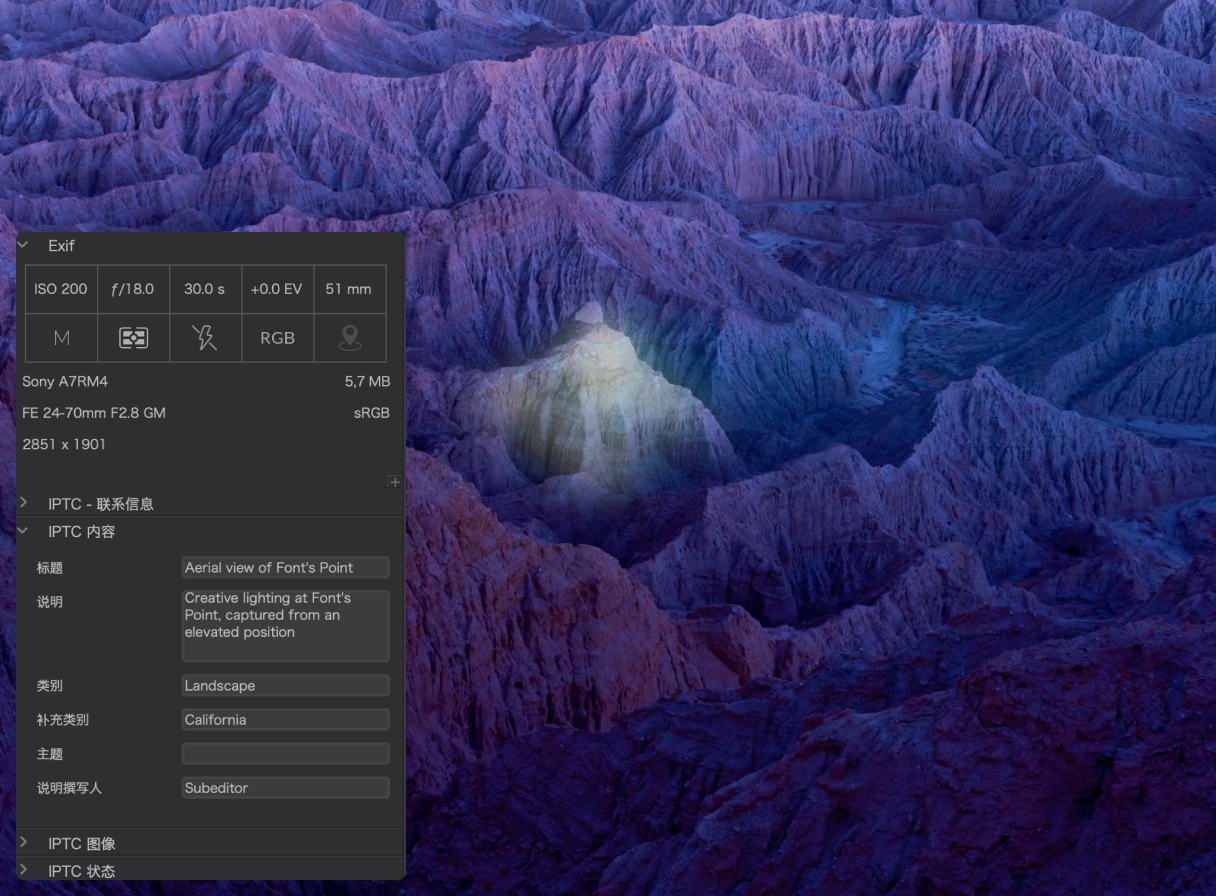Click the RGB color mode indicator
Screen dimensions: 1216x896
pyautogui.click(x=277, y=337)
